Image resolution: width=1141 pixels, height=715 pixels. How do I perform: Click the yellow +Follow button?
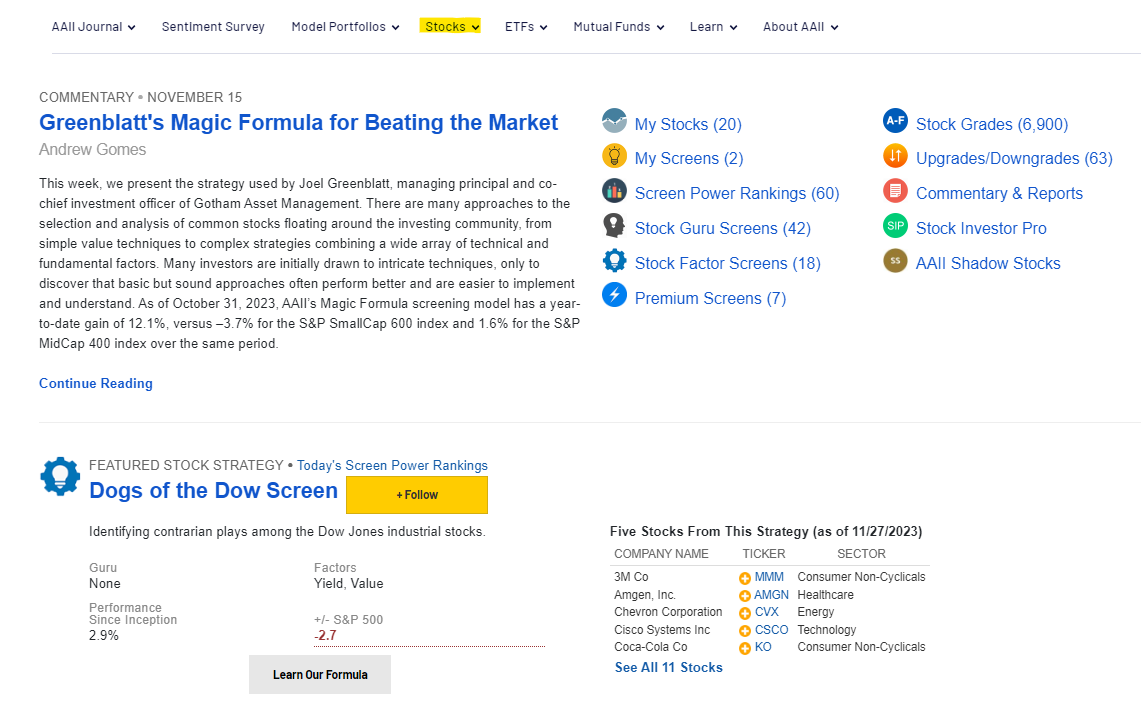coord(417,495)
